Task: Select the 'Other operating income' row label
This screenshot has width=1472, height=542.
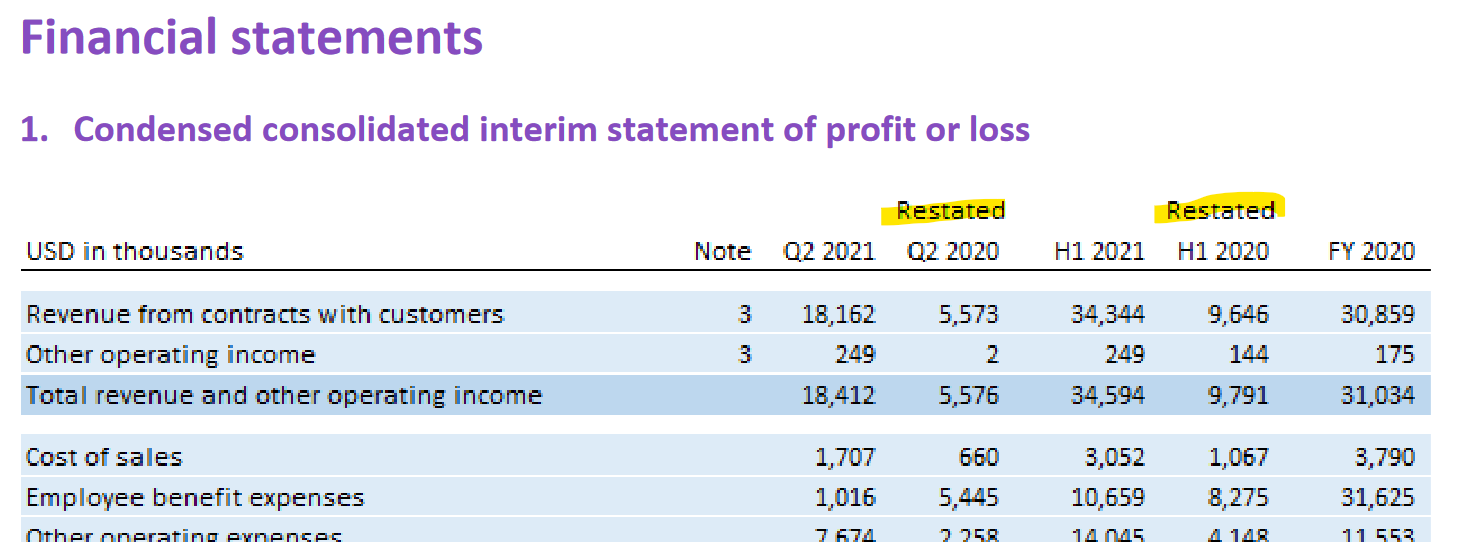Action: [170, 355]
